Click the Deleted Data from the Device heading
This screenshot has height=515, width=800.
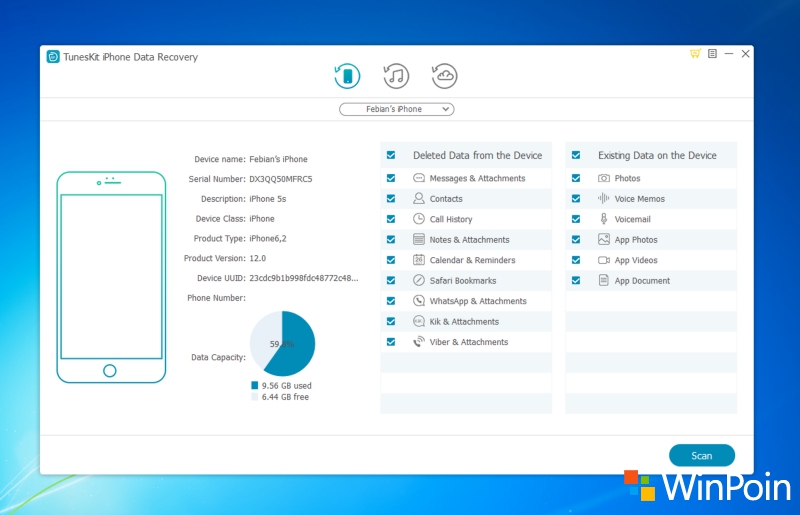point(478,155)
